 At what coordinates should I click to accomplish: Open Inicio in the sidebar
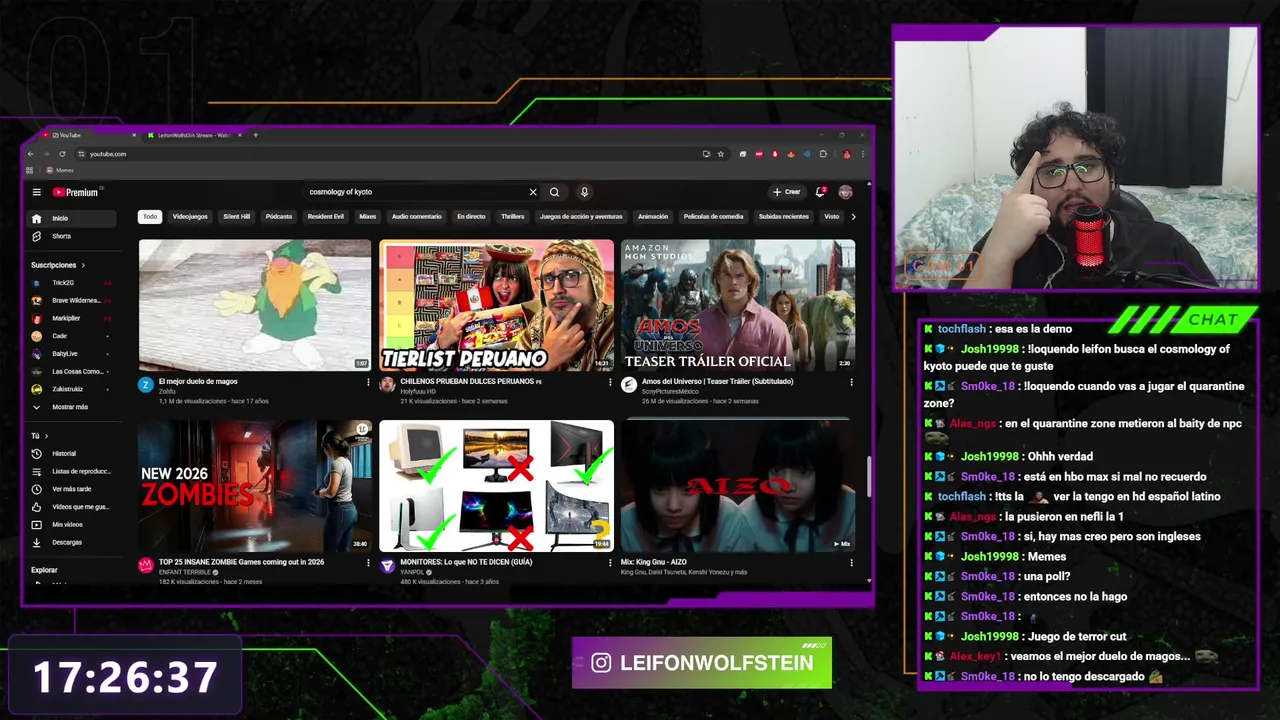73,218
